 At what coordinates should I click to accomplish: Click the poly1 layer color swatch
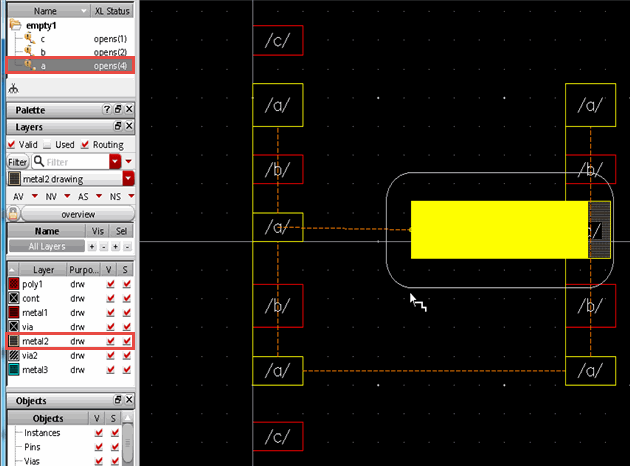pyautogui.click(x=14, y=284)
